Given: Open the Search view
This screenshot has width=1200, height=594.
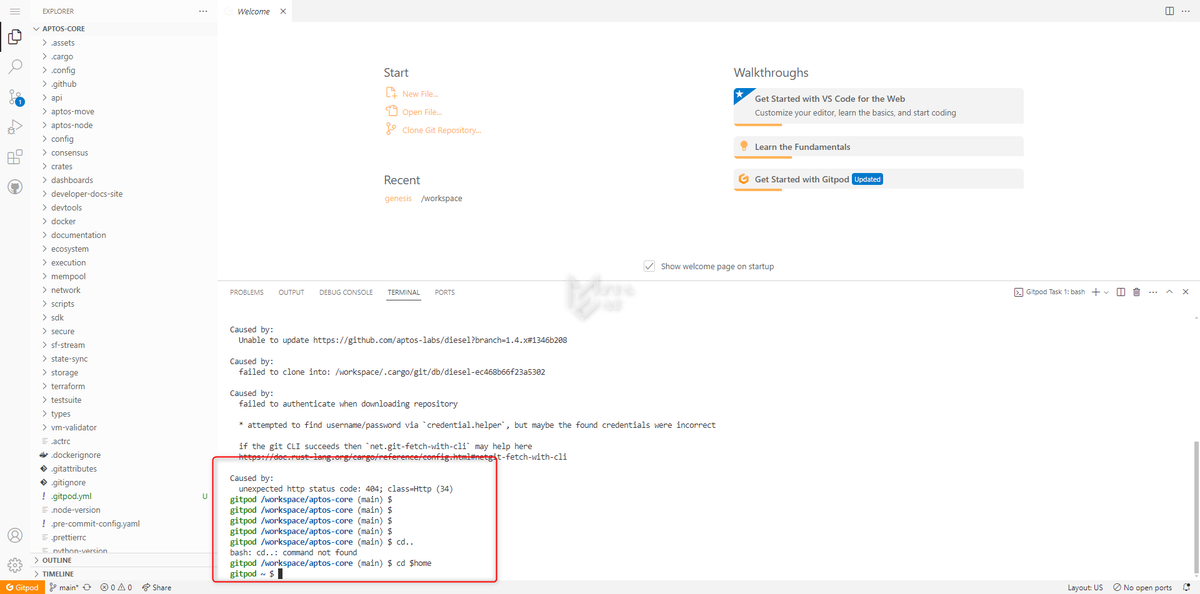Looking at the screenshot, I should (15, 67).
